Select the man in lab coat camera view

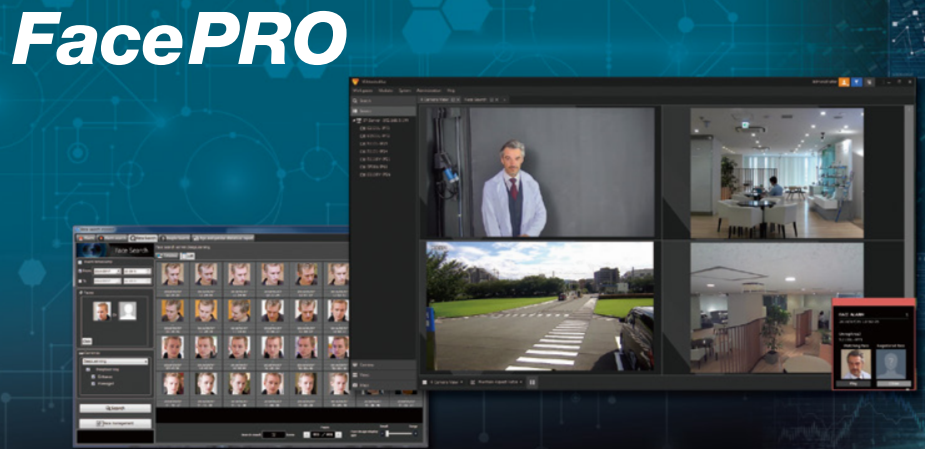point(539,172)
